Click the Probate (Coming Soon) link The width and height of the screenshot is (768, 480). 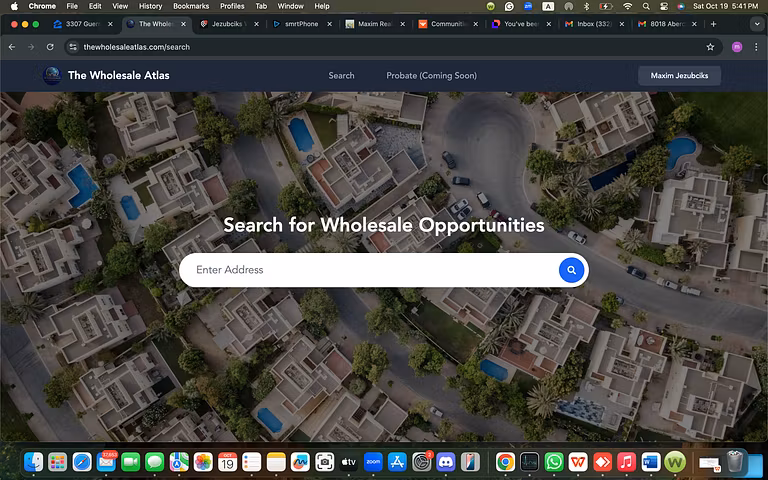tap(431, 75)
